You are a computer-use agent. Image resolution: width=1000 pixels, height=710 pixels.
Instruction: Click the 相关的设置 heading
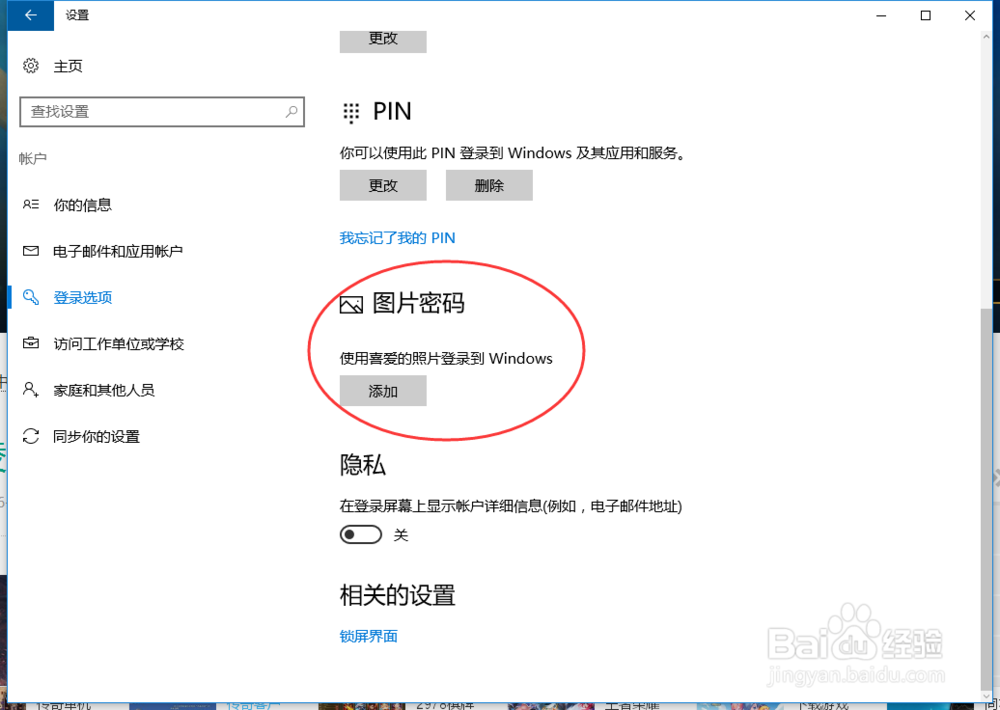coord(397,595)
